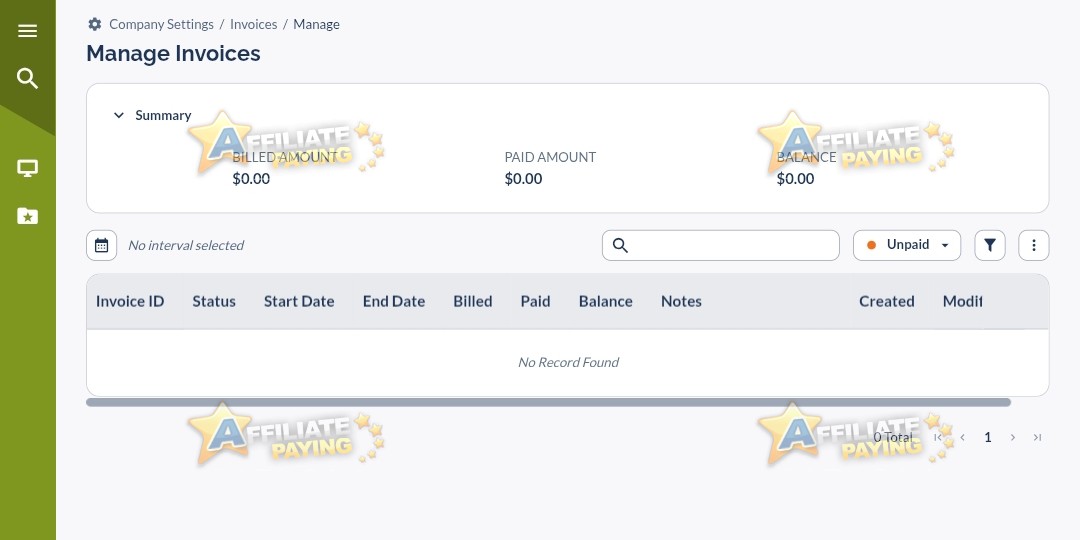Sort by Modified column header
The image size is (1080, 540).
pos(962,301)
